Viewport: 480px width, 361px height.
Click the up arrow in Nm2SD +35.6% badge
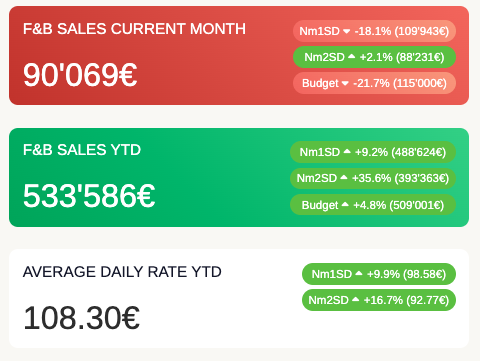[344, 178]
